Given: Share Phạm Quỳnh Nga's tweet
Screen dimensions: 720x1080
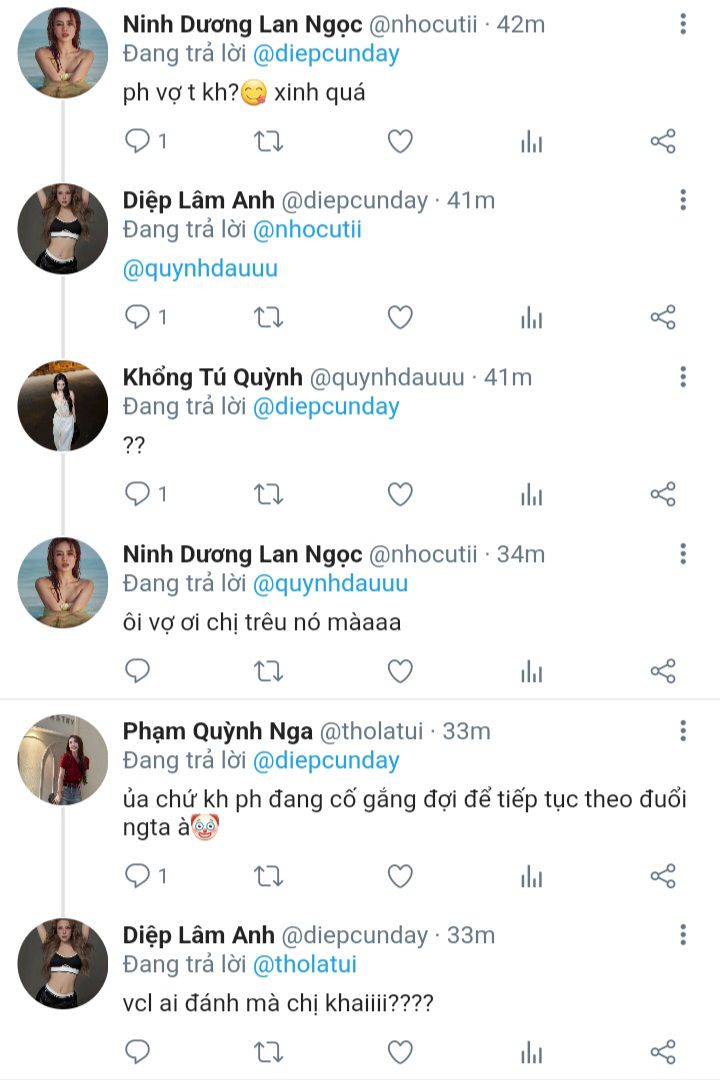Looking at the screenshot, I should pos(663,876).
